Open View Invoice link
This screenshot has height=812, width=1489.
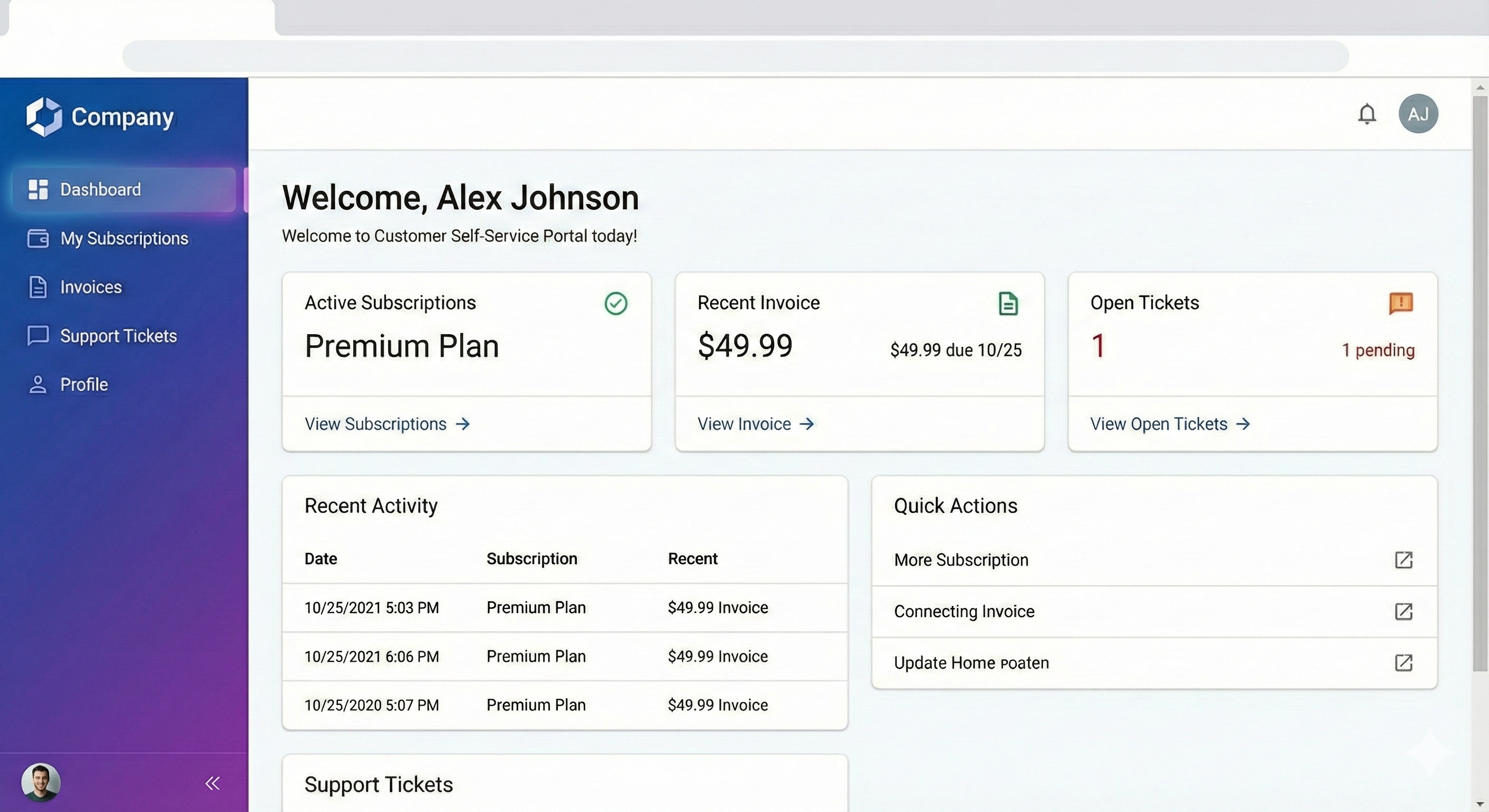[755, 423]
